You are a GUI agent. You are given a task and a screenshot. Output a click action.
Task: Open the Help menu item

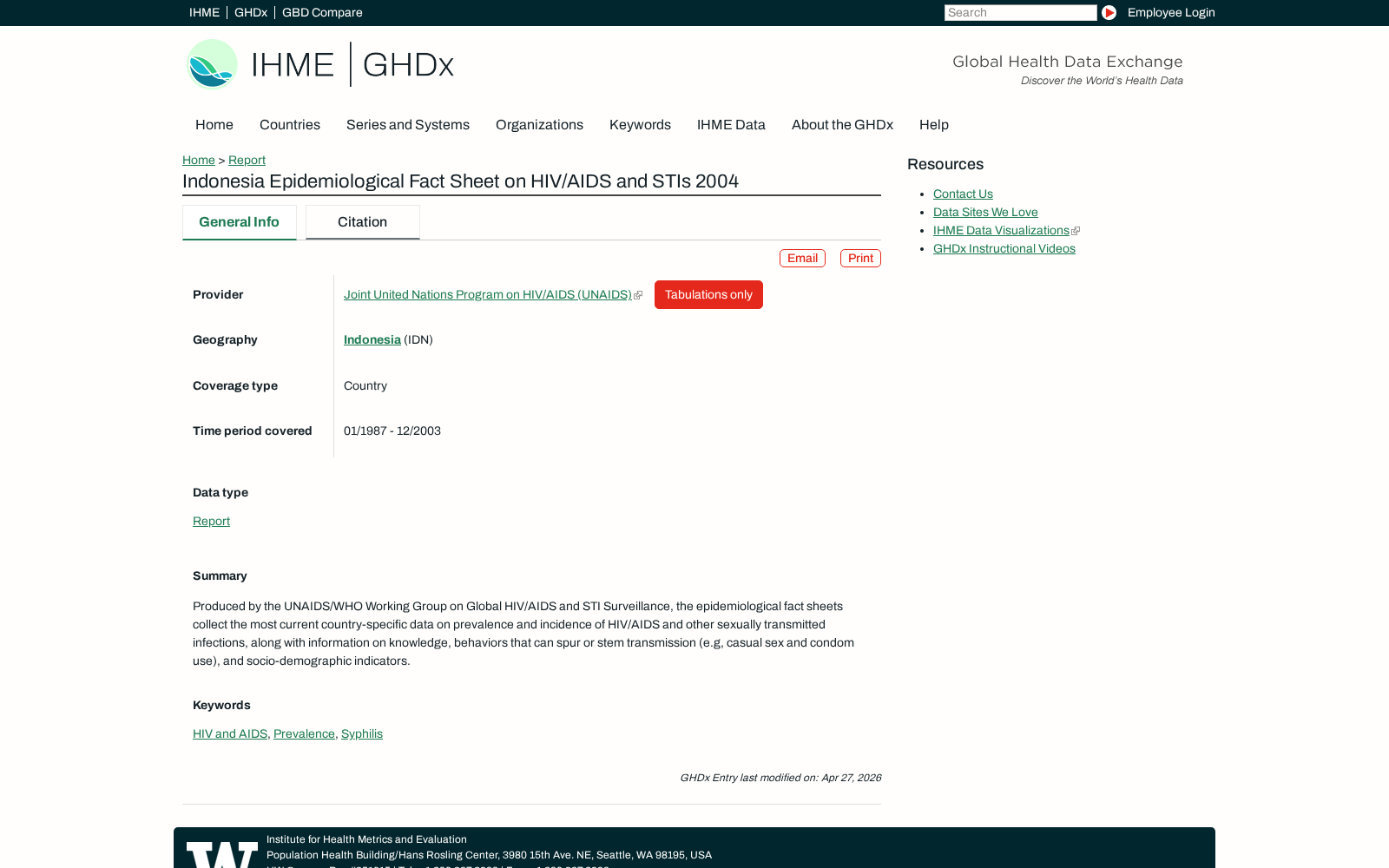point(934,125)
